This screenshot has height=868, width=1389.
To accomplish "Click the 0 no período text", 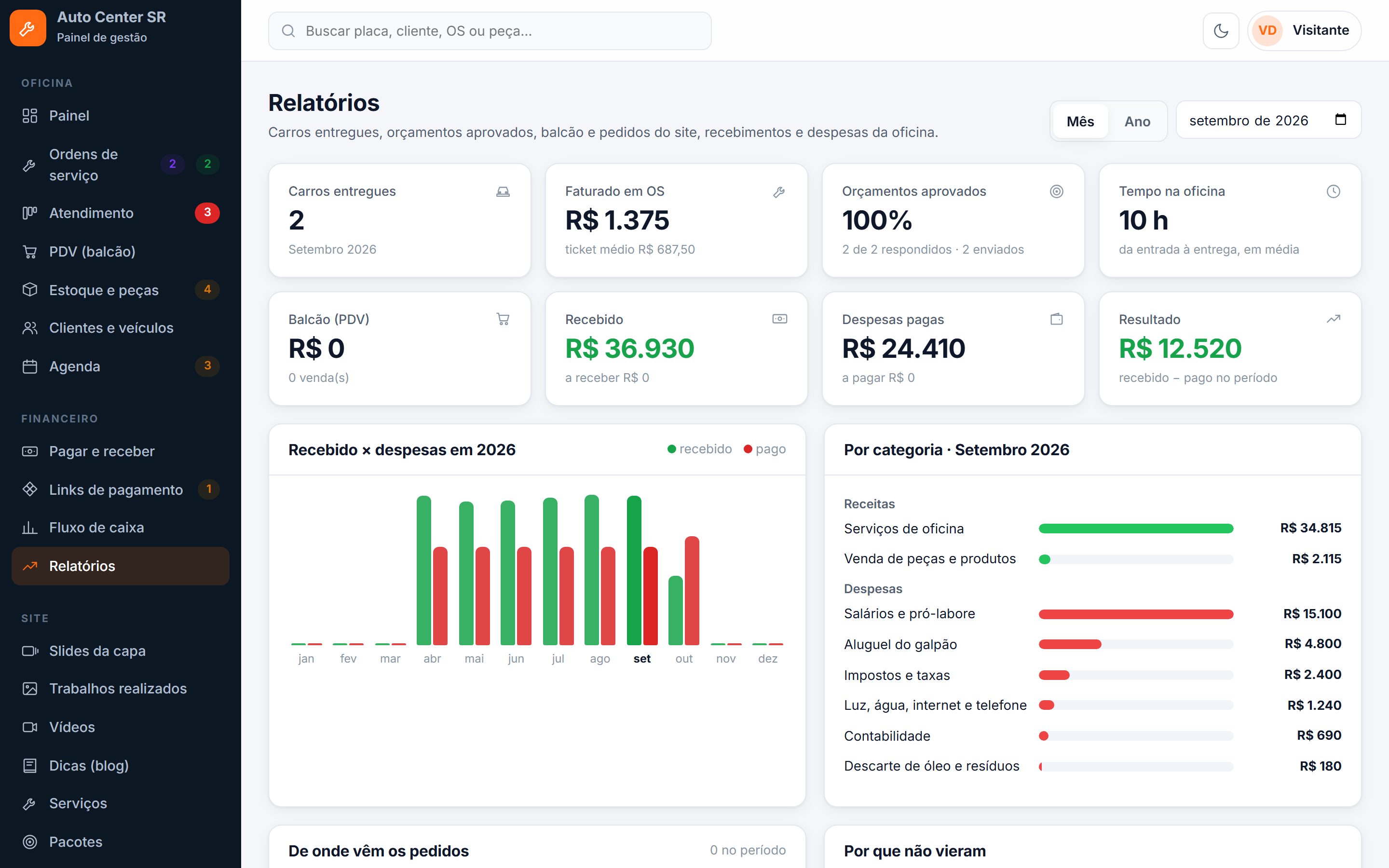I will (748, 850).
